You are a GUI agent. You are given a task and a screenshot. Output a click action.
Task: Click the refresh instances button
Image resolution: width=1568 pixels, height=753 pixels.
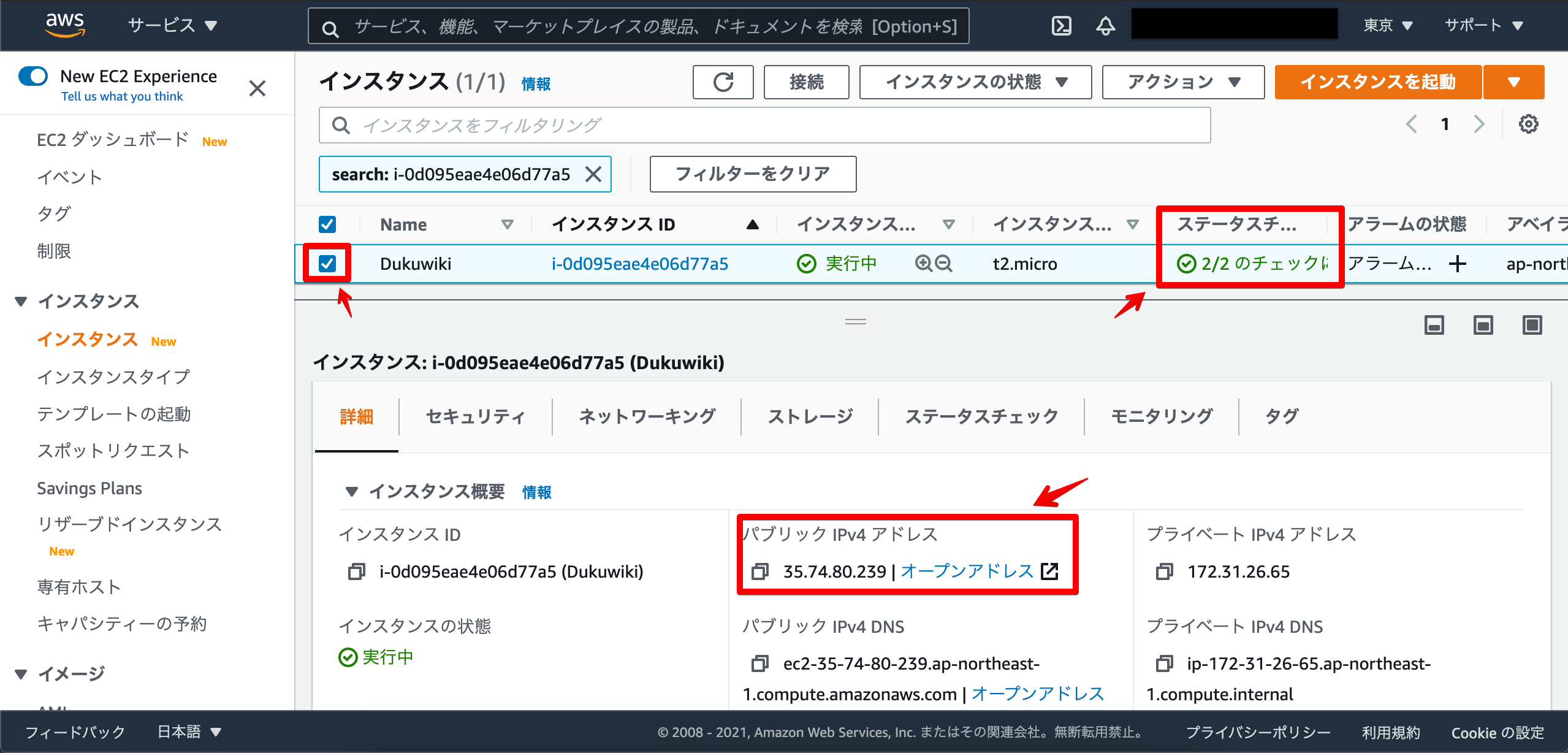point(723,82)
